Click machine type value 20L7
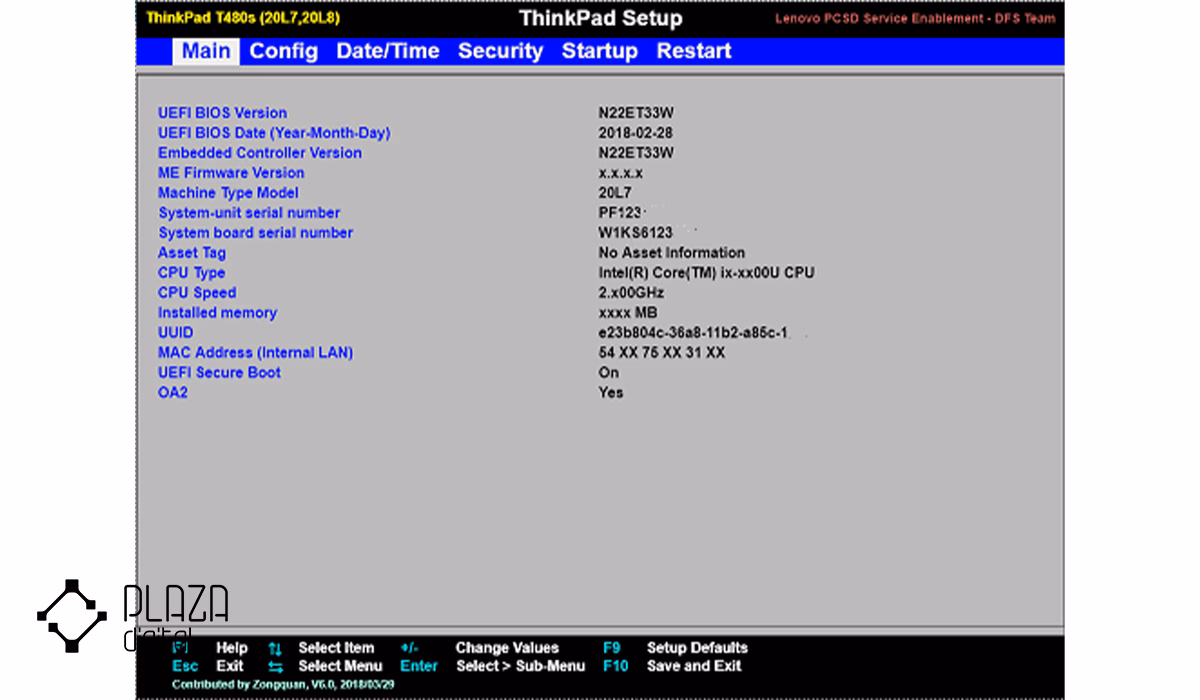 tap(615, 193)
